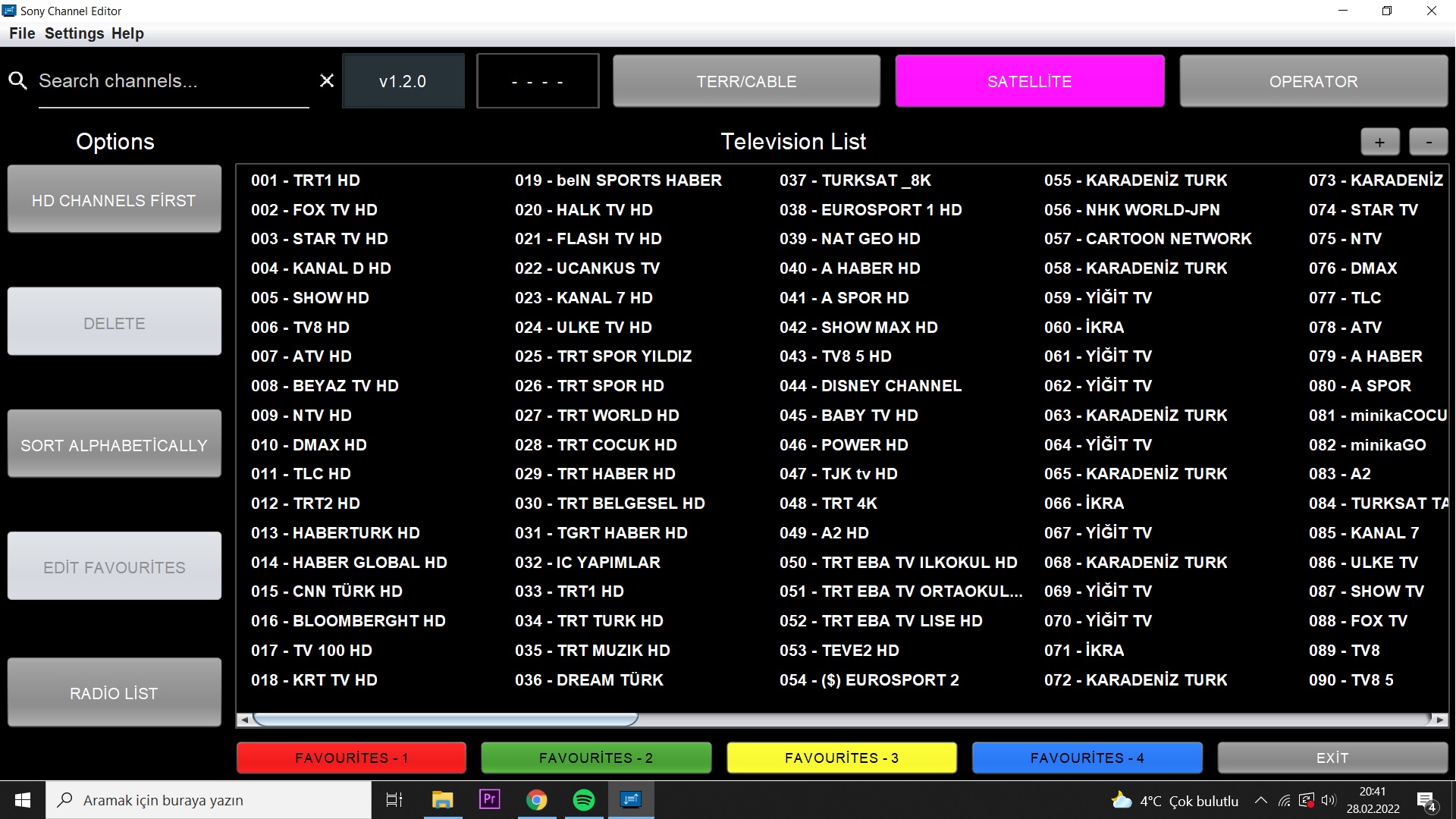Select channel 015 - CNN TÜRK HD

coord(327,591)
